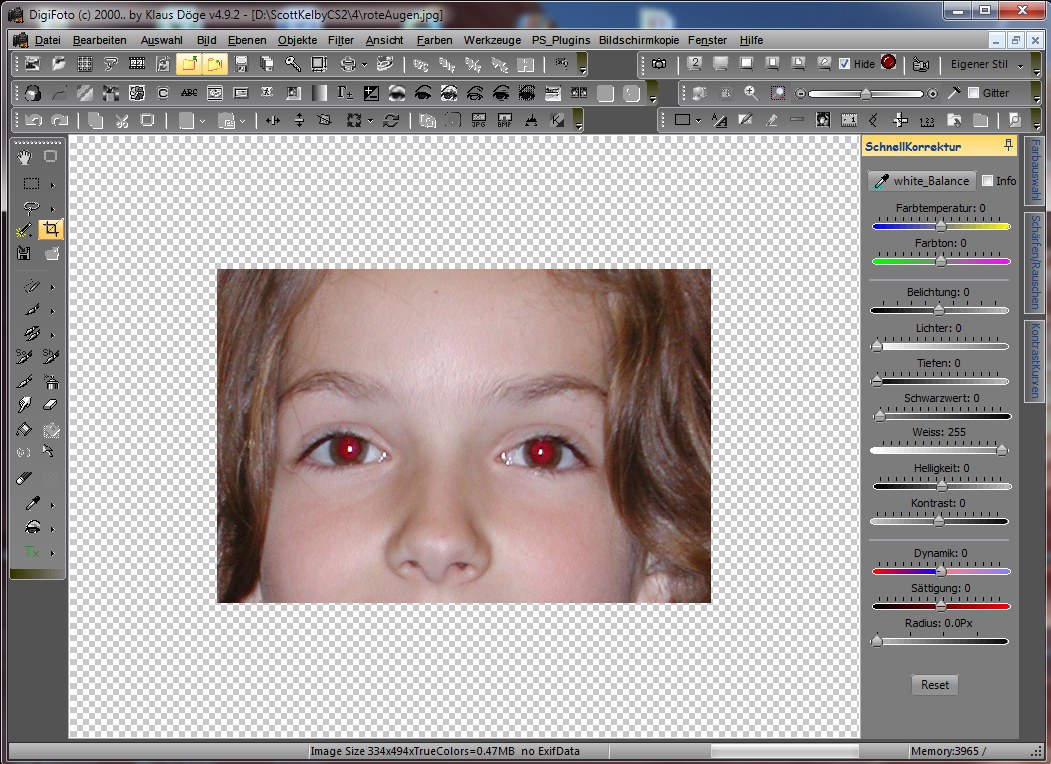Click the Undo arrow icon
The image size is (1051, 764).
click(34, 120)
